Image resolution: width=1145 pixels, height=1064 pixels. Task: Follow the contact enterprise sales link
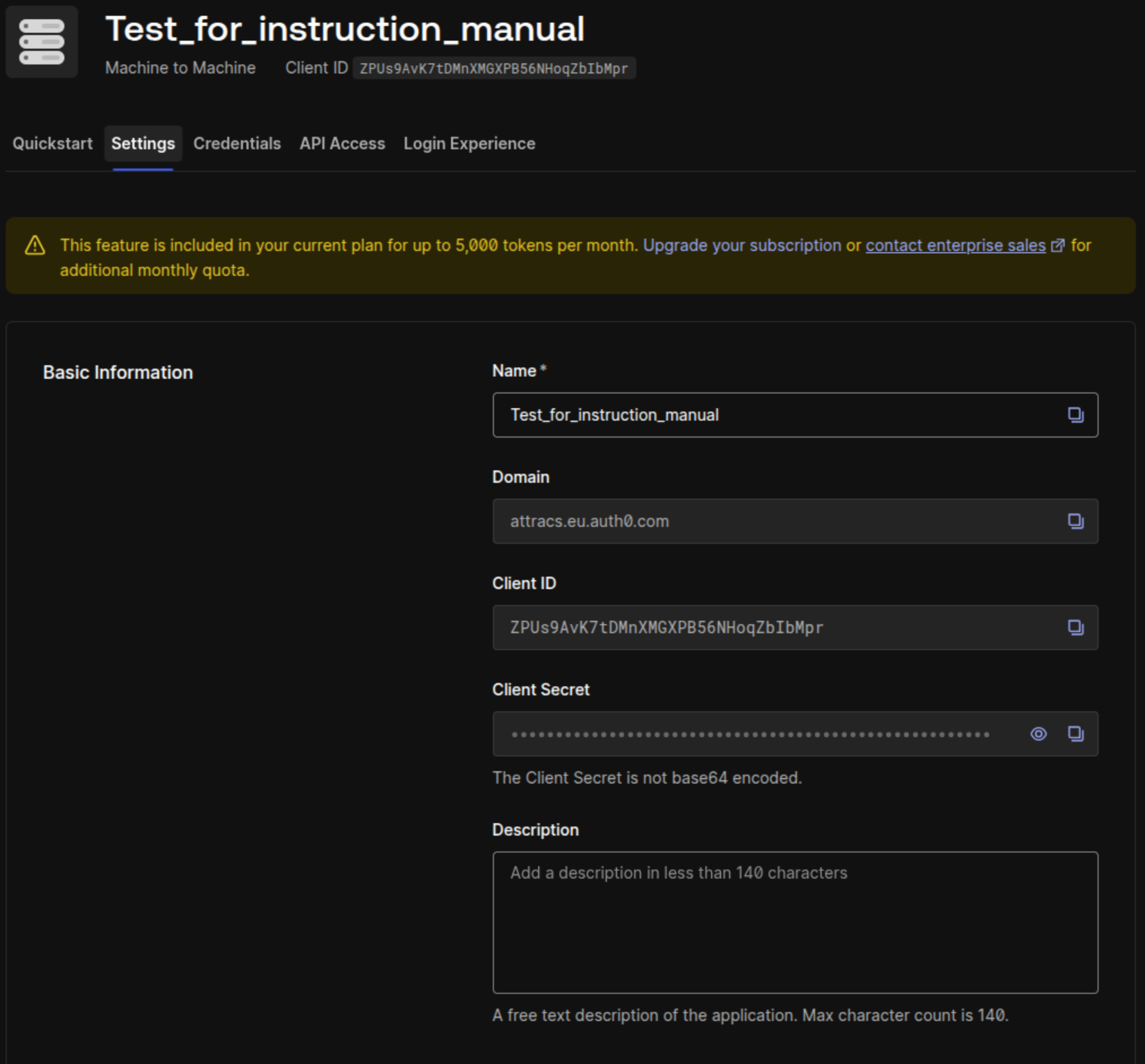(x=956, y=245)
